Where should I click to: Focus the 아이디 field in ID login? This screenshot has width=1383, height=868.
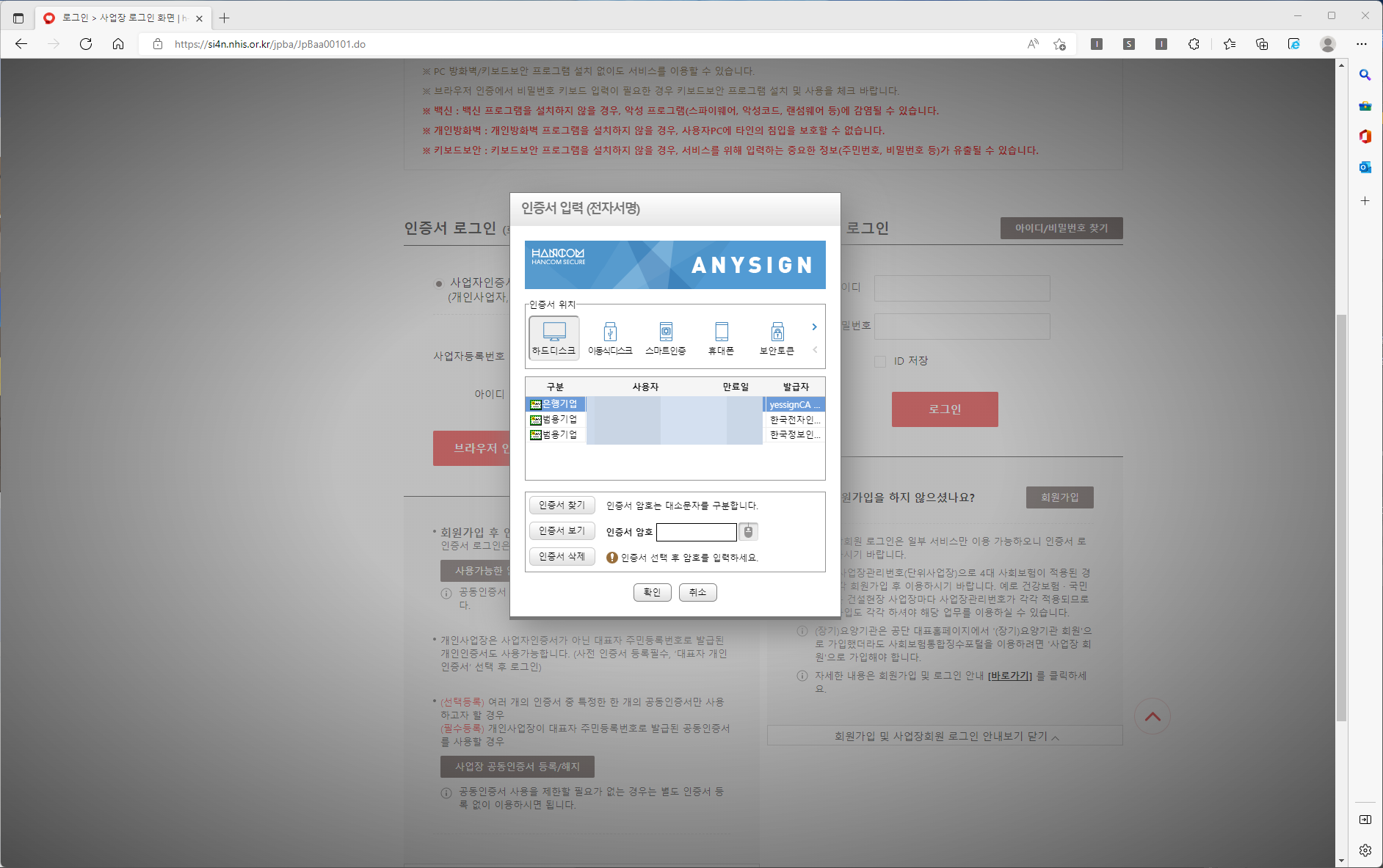point(962,288)
